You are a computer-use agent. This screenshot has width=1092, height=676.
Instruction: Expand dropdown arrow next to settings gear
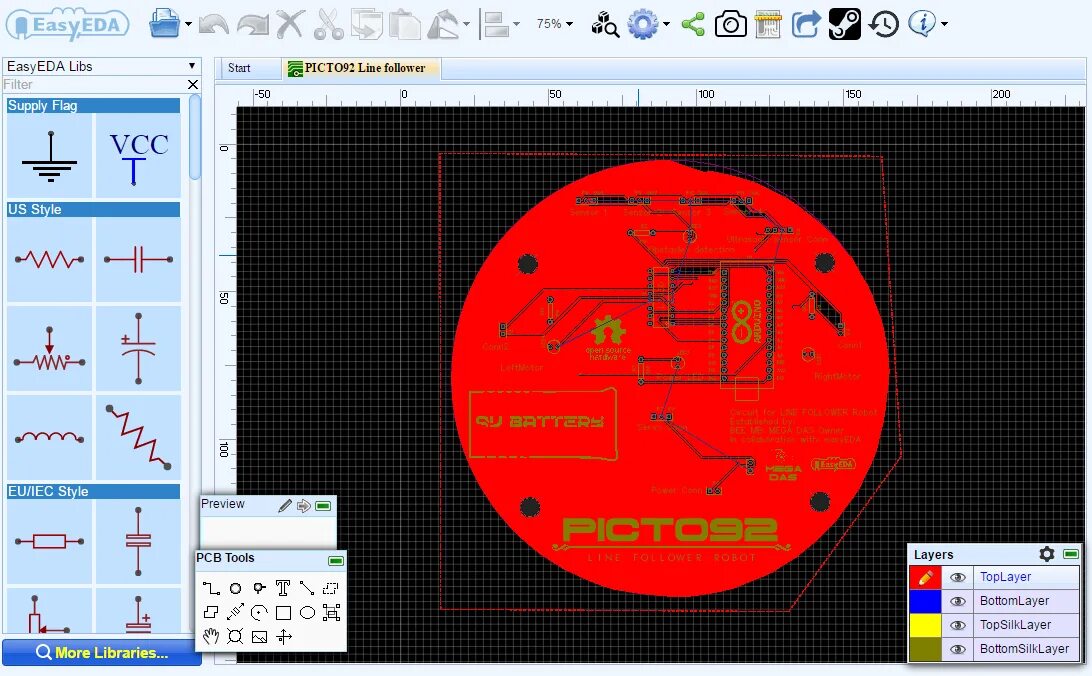(x=666, y=24)
